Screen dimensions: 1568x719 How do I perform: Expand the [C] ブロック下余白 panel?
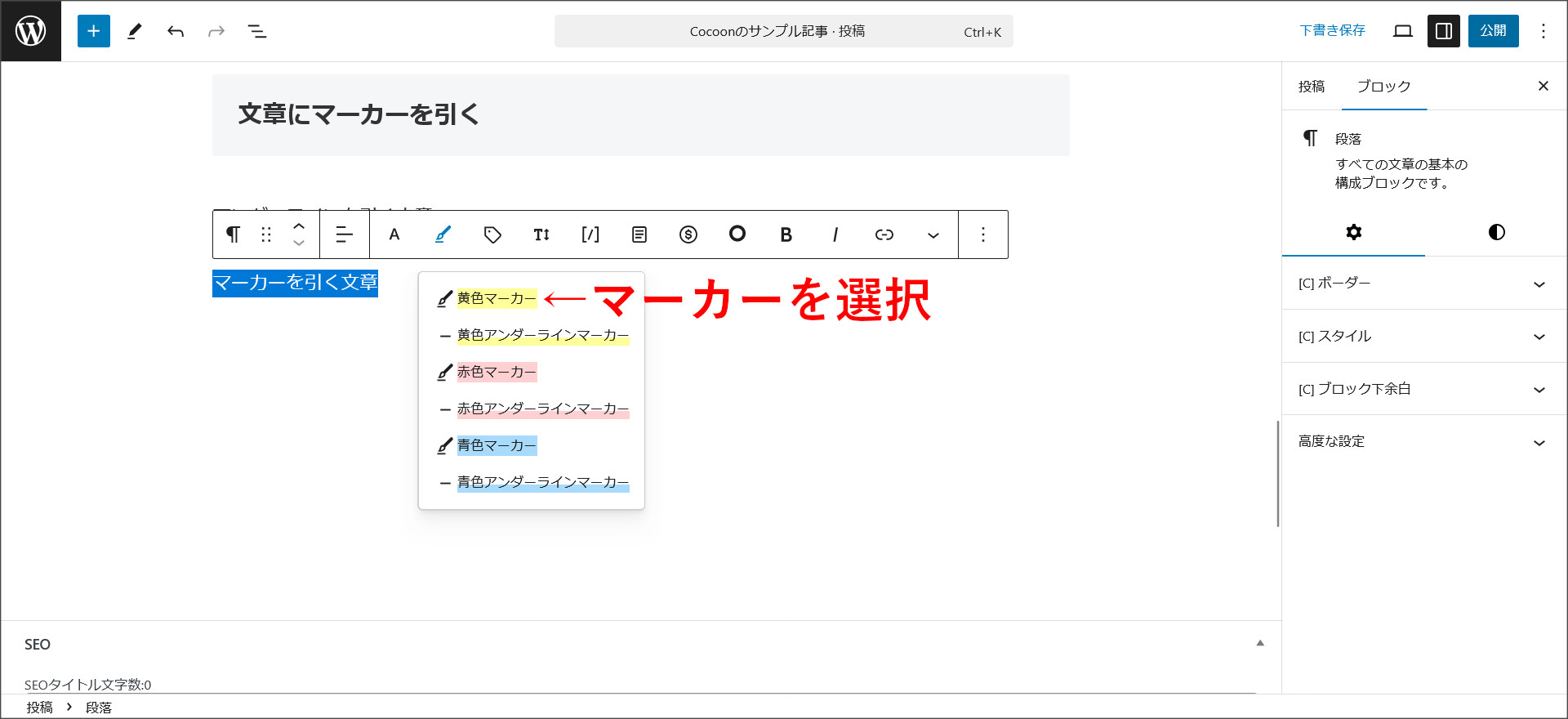1423,389
